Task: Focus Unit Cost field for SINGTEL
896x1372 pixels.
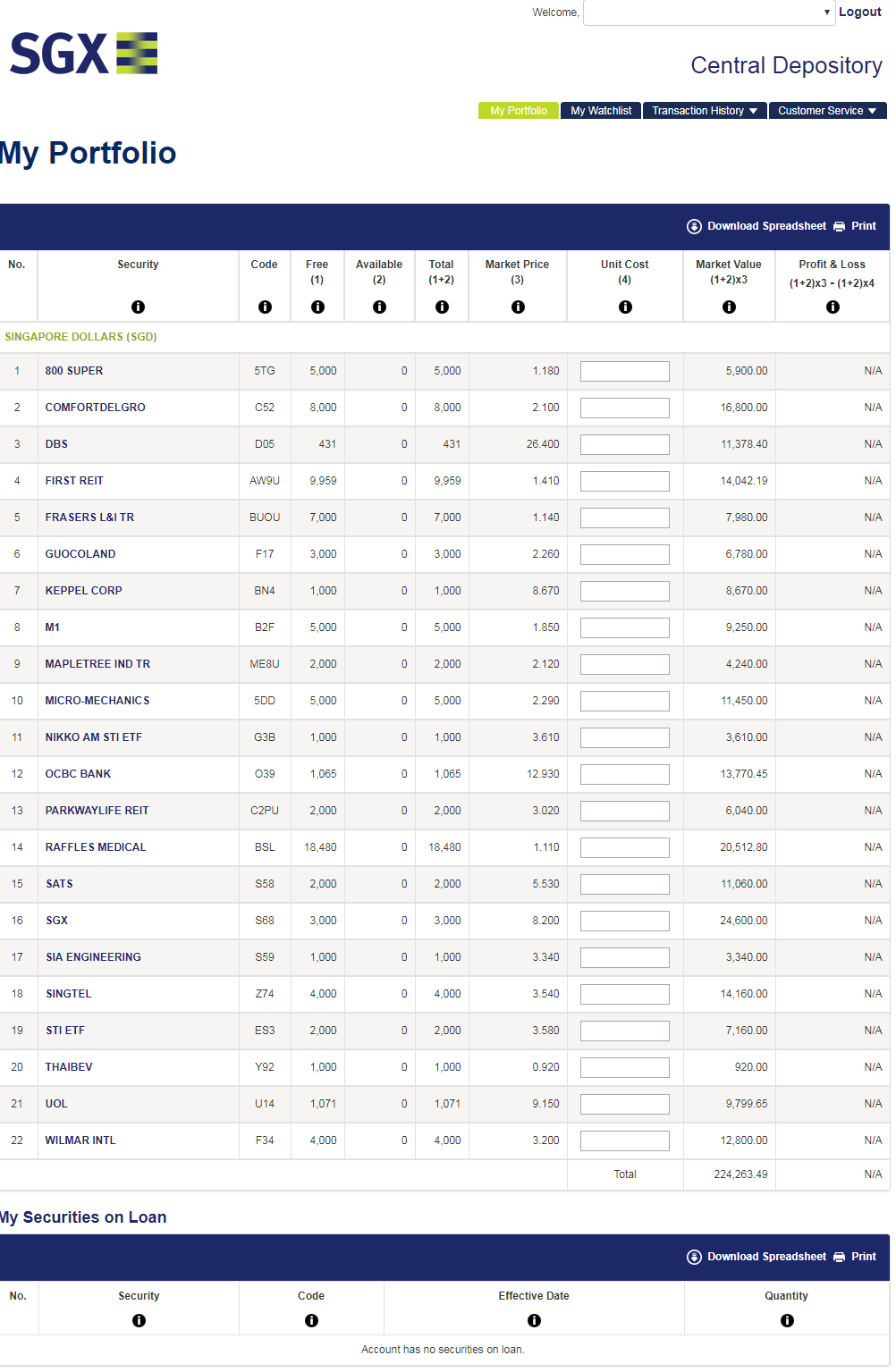Action: [625, 994]
